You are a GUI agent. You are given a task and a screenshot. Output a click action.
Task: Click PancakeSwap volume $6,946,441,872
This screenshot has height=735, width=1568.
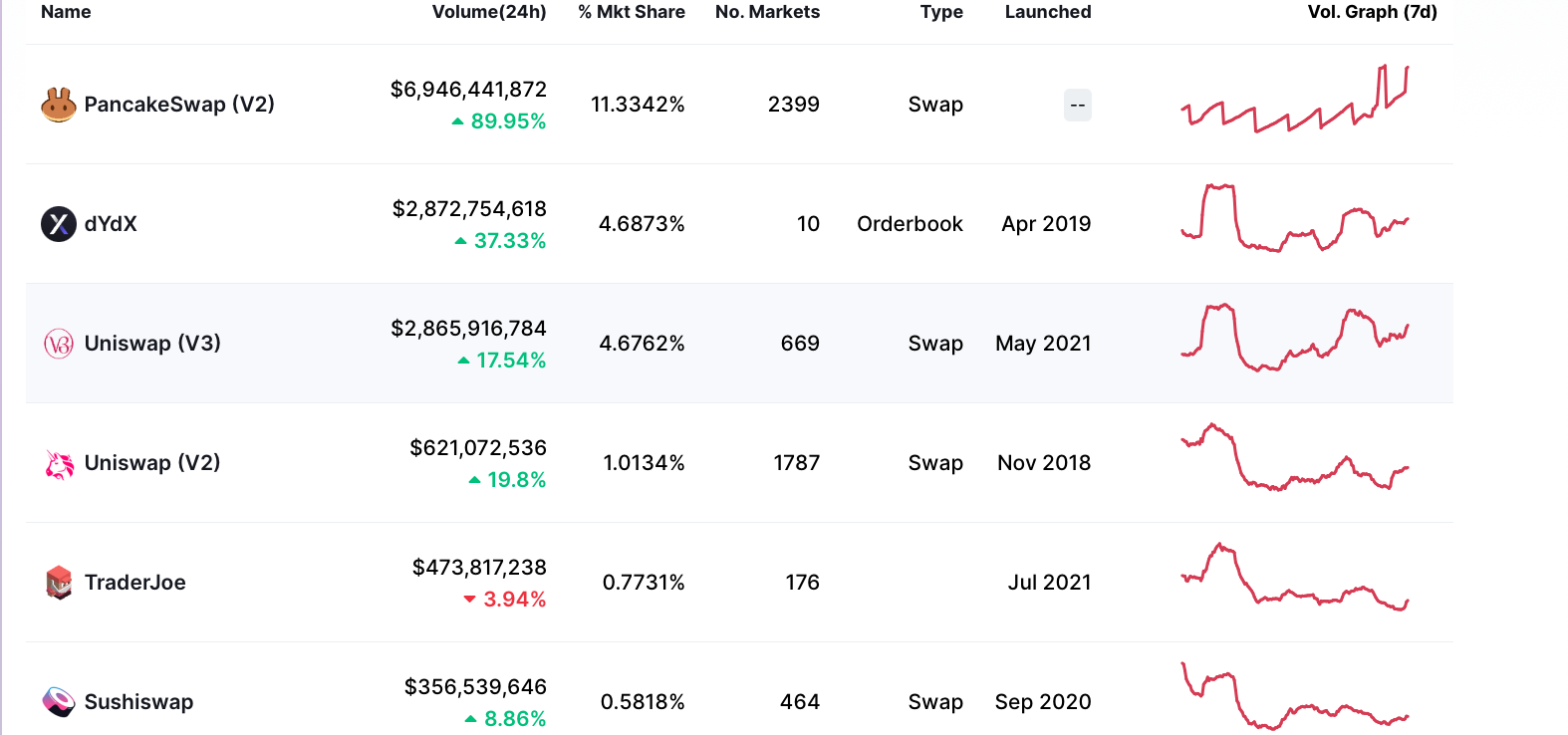(x=468, y=90)
